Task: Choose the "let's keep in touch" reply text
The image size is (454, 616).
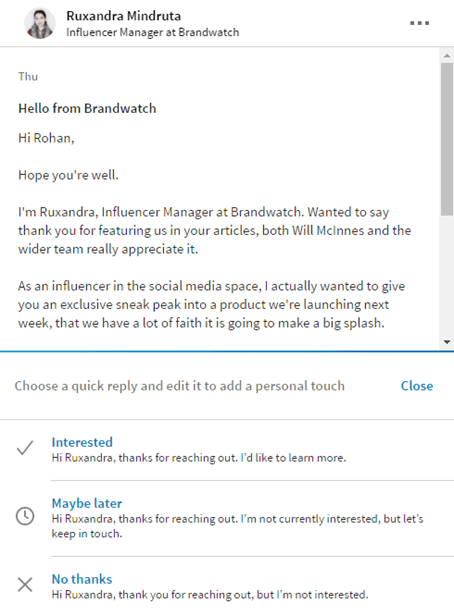Action: [237, 526]
